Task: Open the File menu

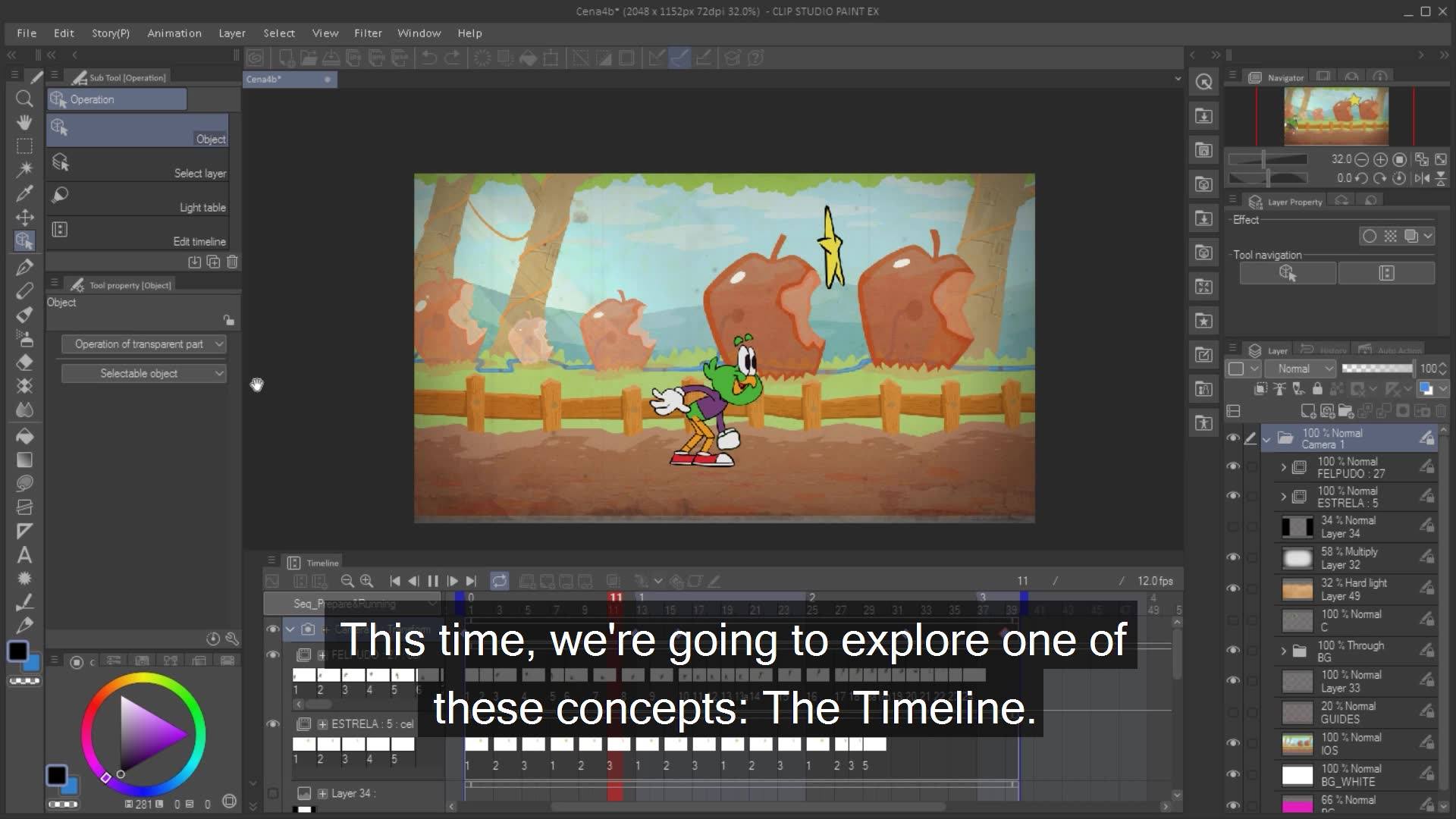Action: [27, 33]
